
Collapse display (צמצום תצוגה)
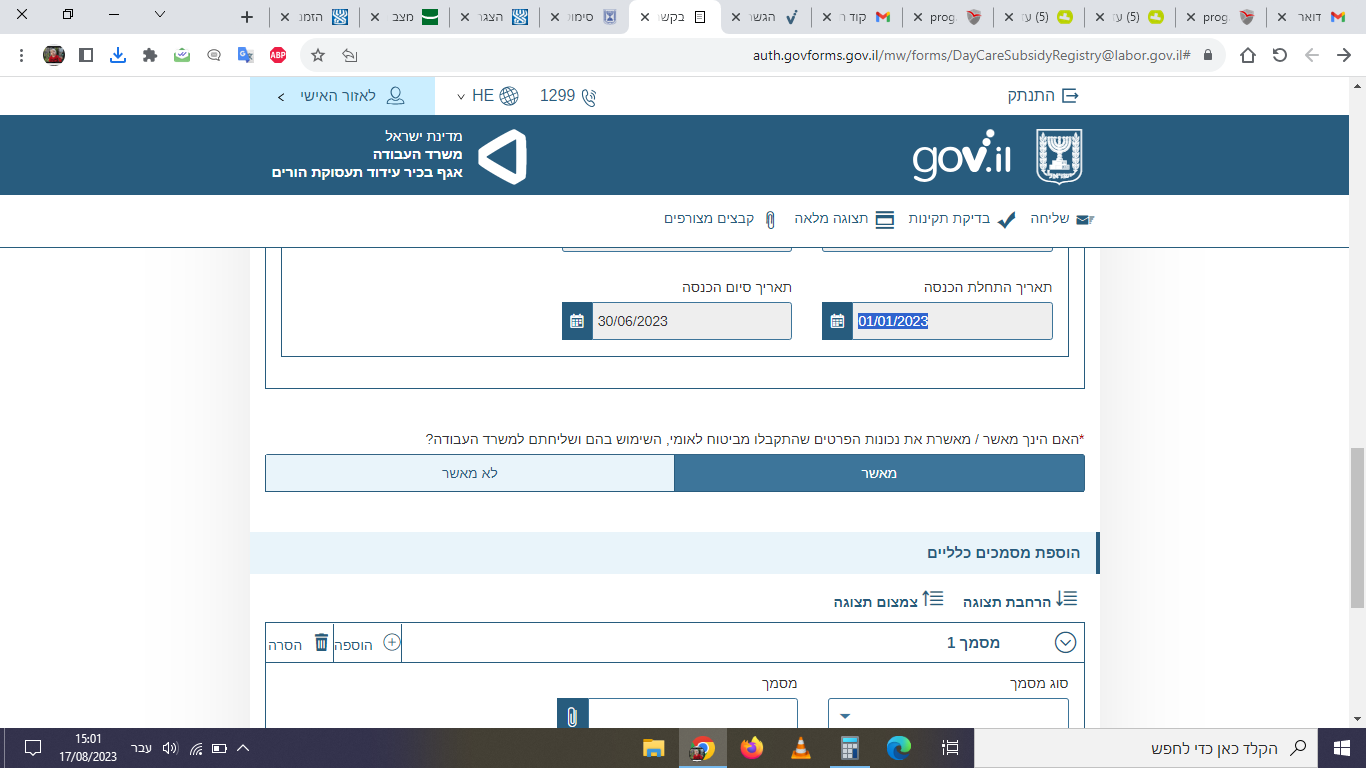click(889, 601)
